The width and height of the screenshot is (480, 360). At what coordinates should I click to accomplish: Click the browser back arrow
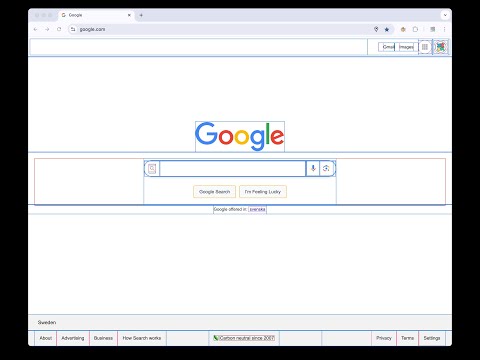point(36,29)
